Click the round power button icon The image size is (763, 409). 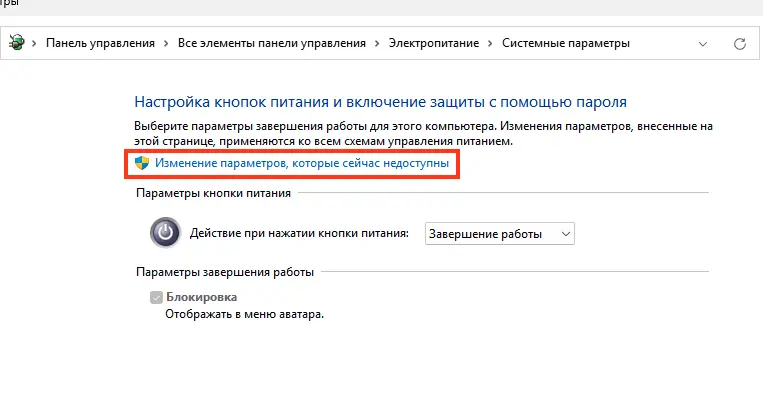click(165, 232)
